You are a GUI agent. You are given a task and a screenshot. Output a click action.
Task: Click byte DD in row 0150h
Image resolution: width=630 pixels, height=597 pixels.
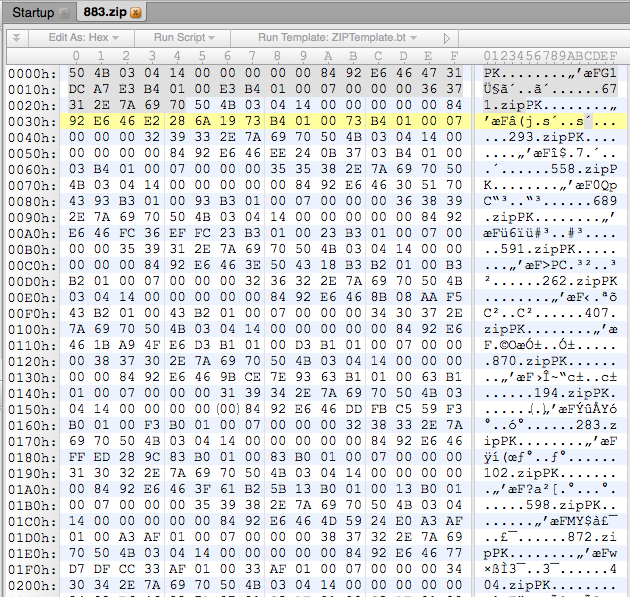pyautogui.click(x=353, y=409)
